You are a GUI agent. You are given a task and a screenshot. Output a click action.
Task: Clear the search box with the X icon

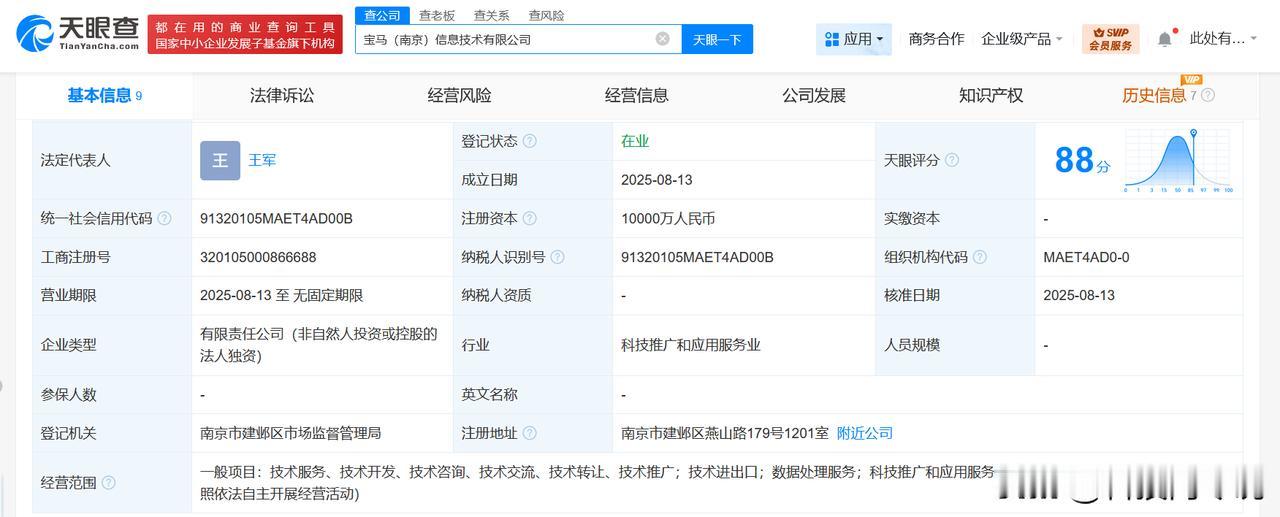coord(663,39)
